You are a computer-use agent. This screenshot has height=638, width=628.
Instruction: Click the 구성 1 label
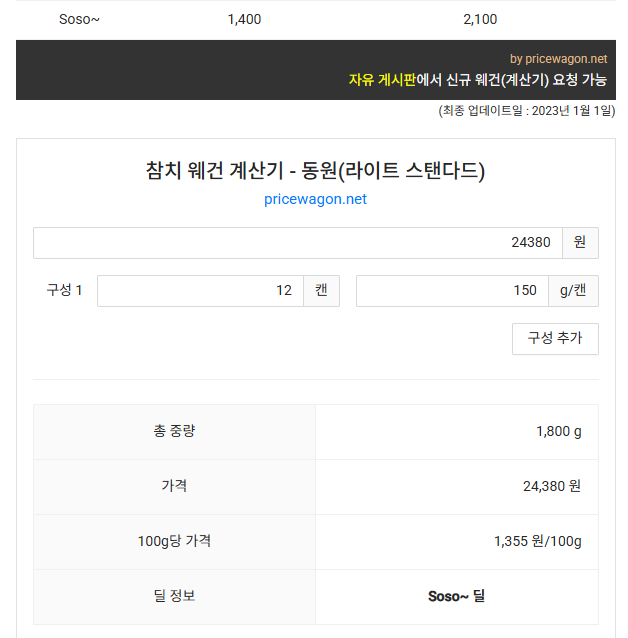(x=64, y=291)
